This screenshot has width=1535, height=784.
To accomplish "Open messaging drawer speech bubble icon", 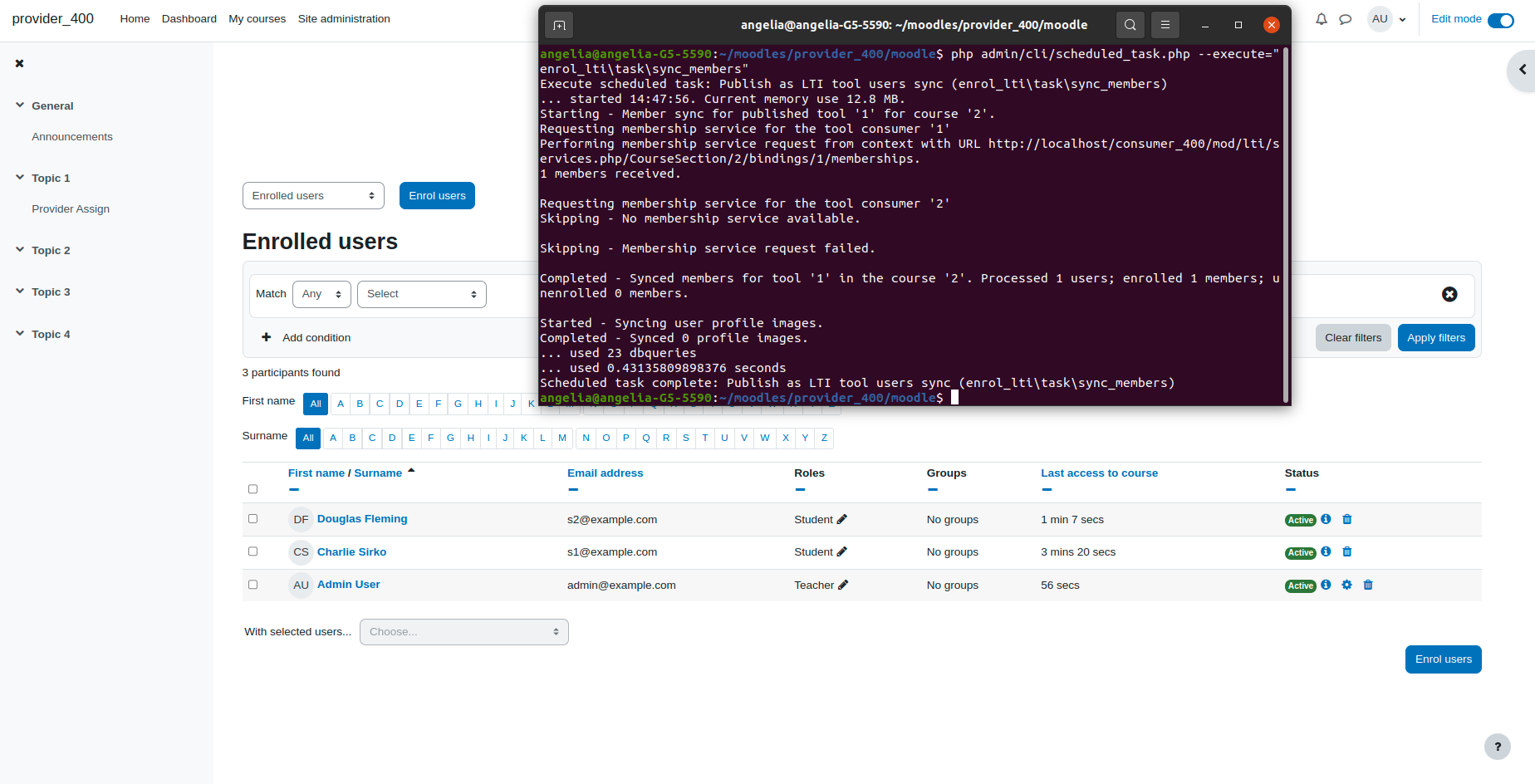I will point(1346,19).
